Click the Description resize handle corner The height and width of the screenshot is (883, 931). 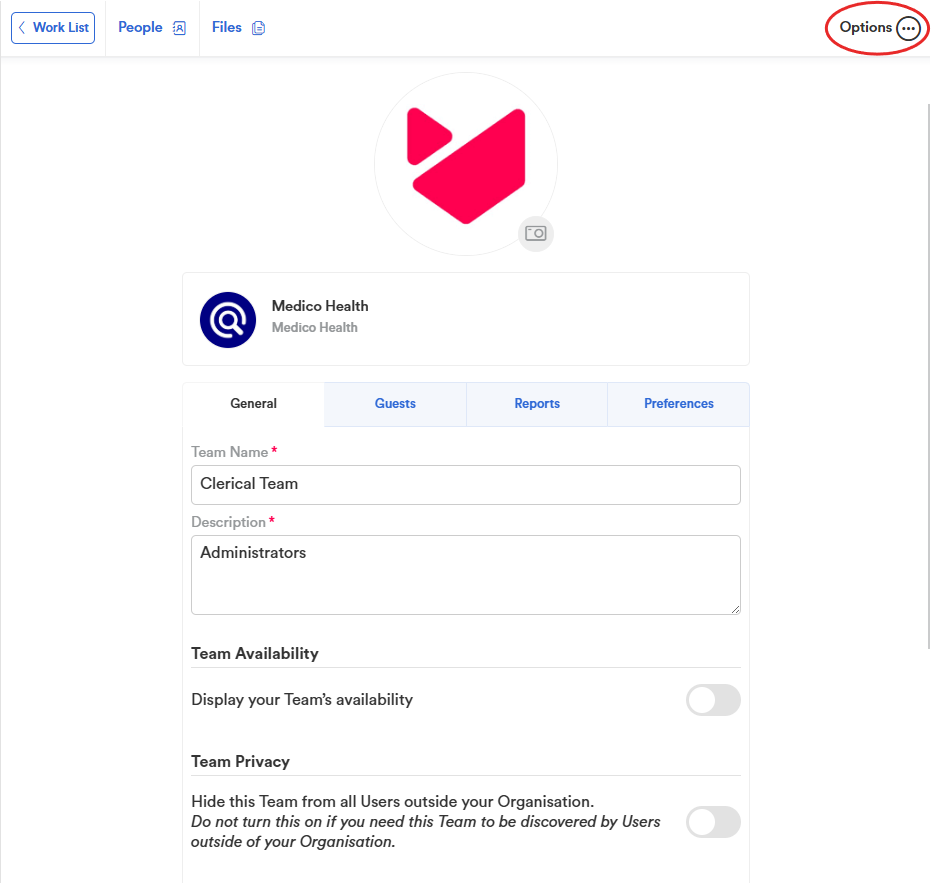click(736, 609)
